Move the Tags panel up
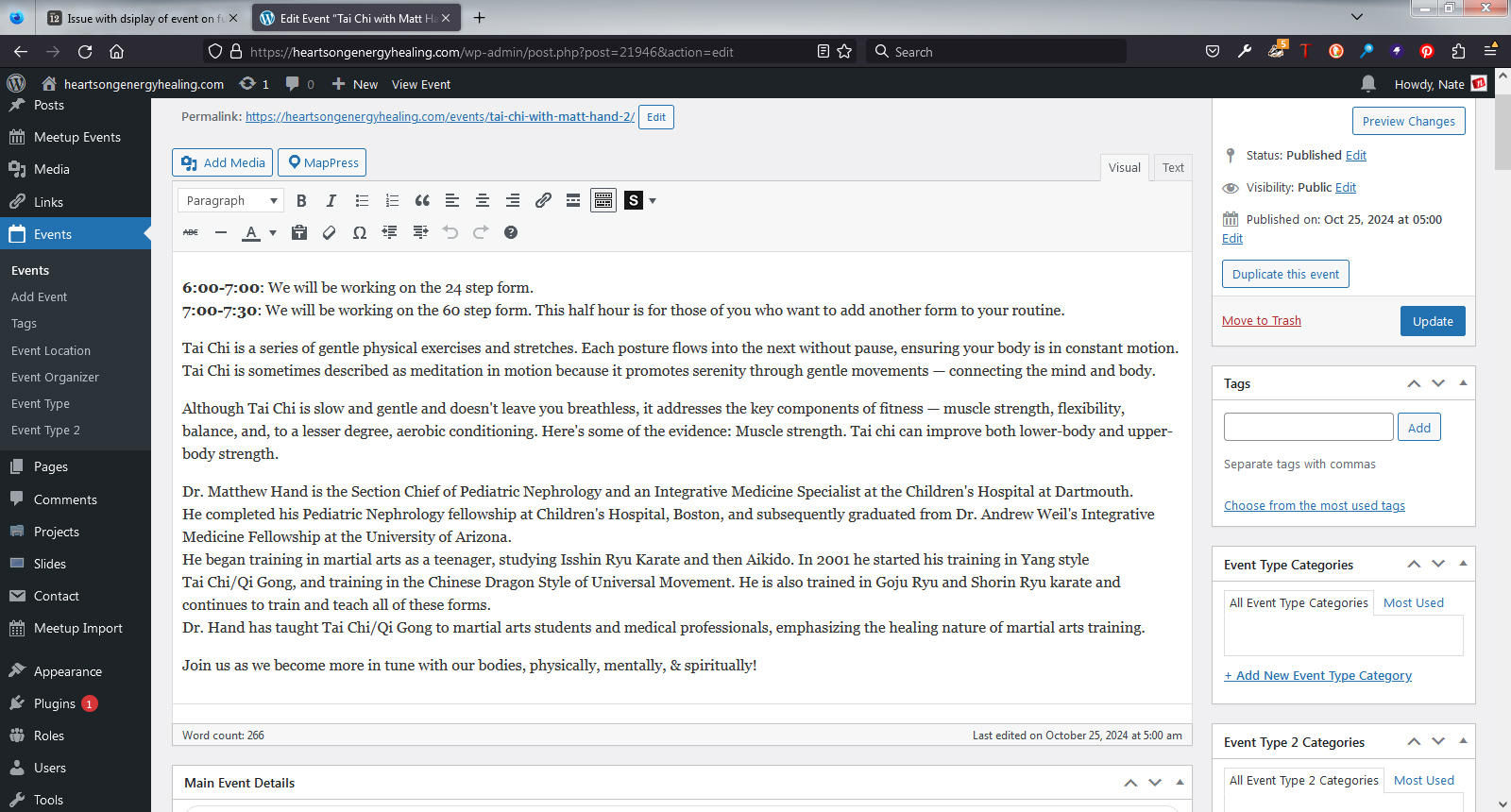Viewport: 1511px width, 812px height. (x=1414, y=383)
